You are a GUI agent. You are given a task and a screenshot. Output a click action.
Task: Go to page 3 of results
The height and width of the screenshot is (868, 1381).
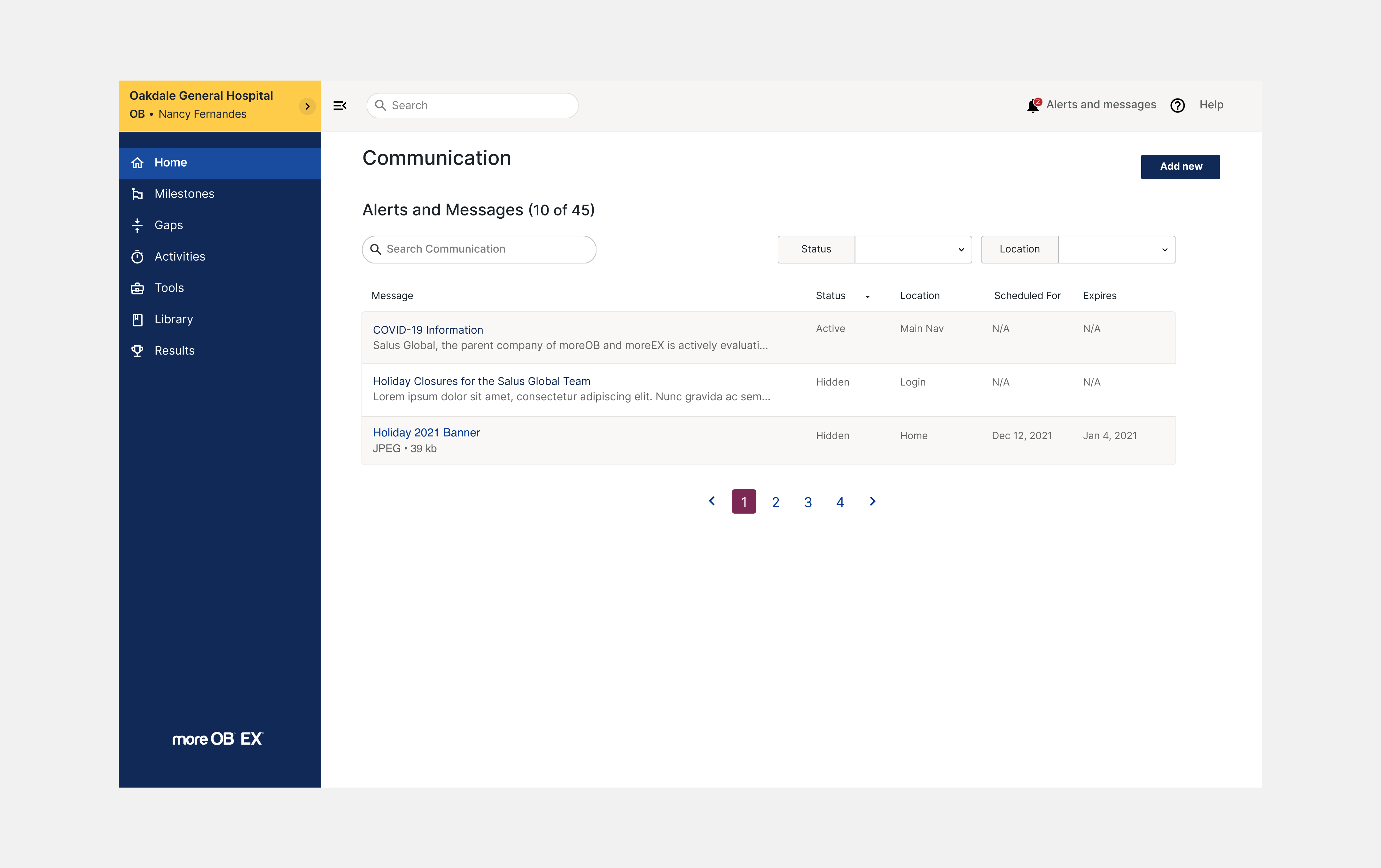(x=808, y=502)
